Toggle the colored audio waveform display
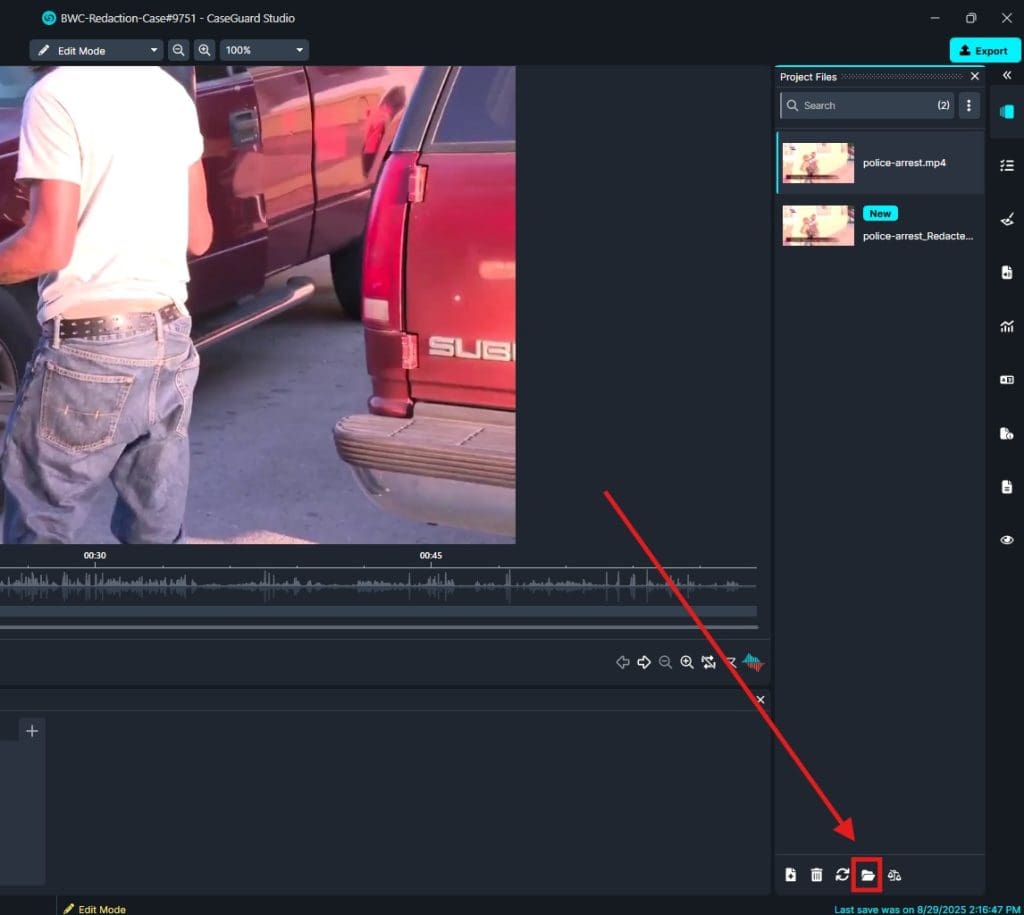 [753, 662]
